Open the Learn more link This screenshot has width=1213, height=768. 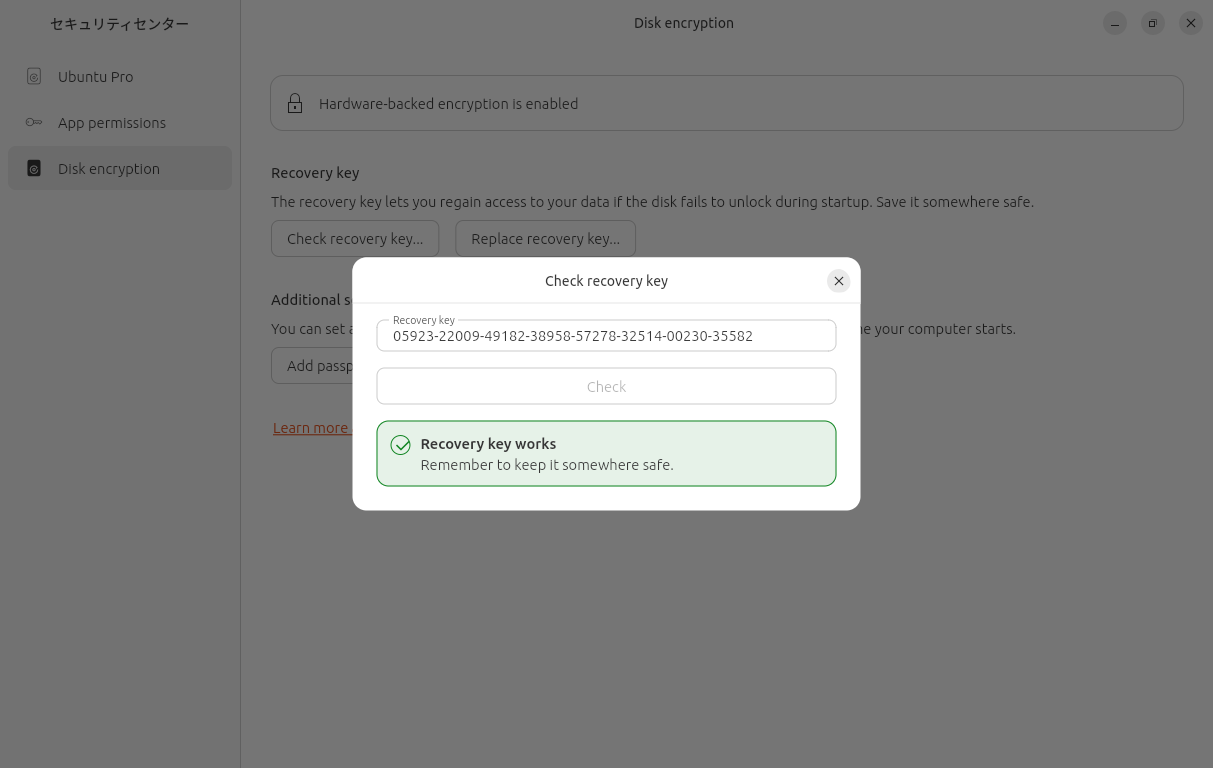(x=311, y=428)
